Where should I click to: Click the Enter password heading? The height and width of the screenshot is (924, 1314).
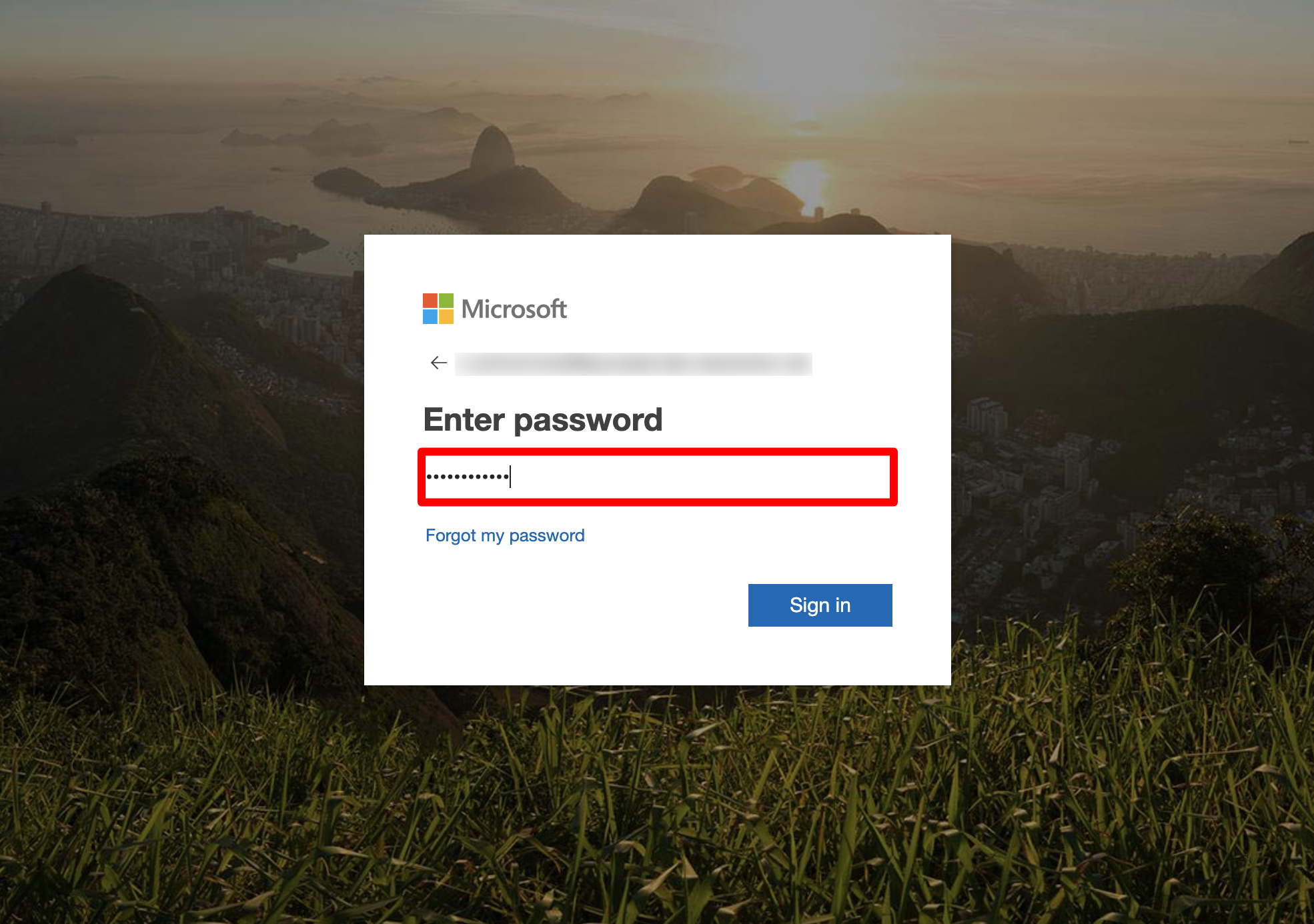point(543,420)
